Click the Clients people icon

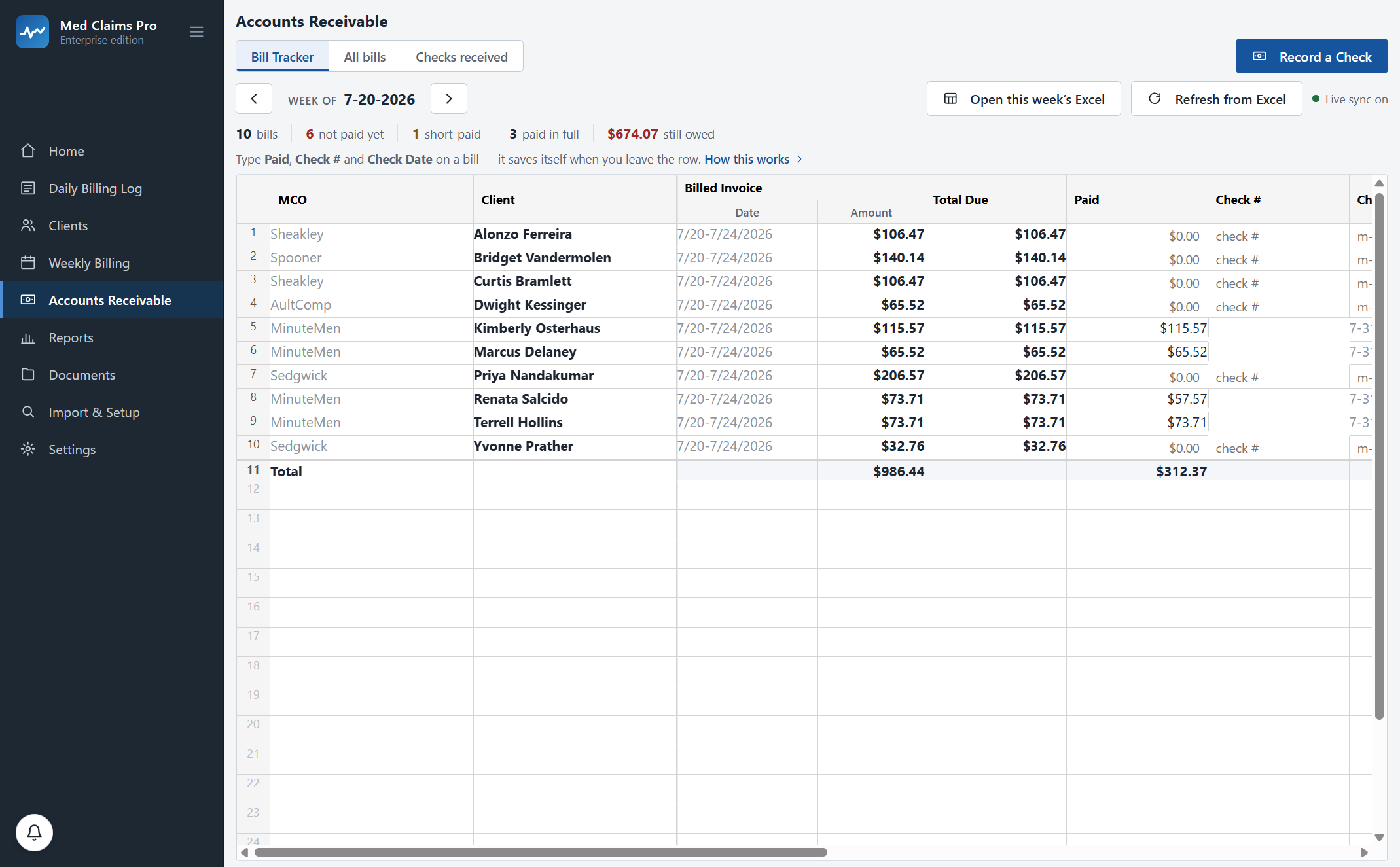click(x=28, y=225)
